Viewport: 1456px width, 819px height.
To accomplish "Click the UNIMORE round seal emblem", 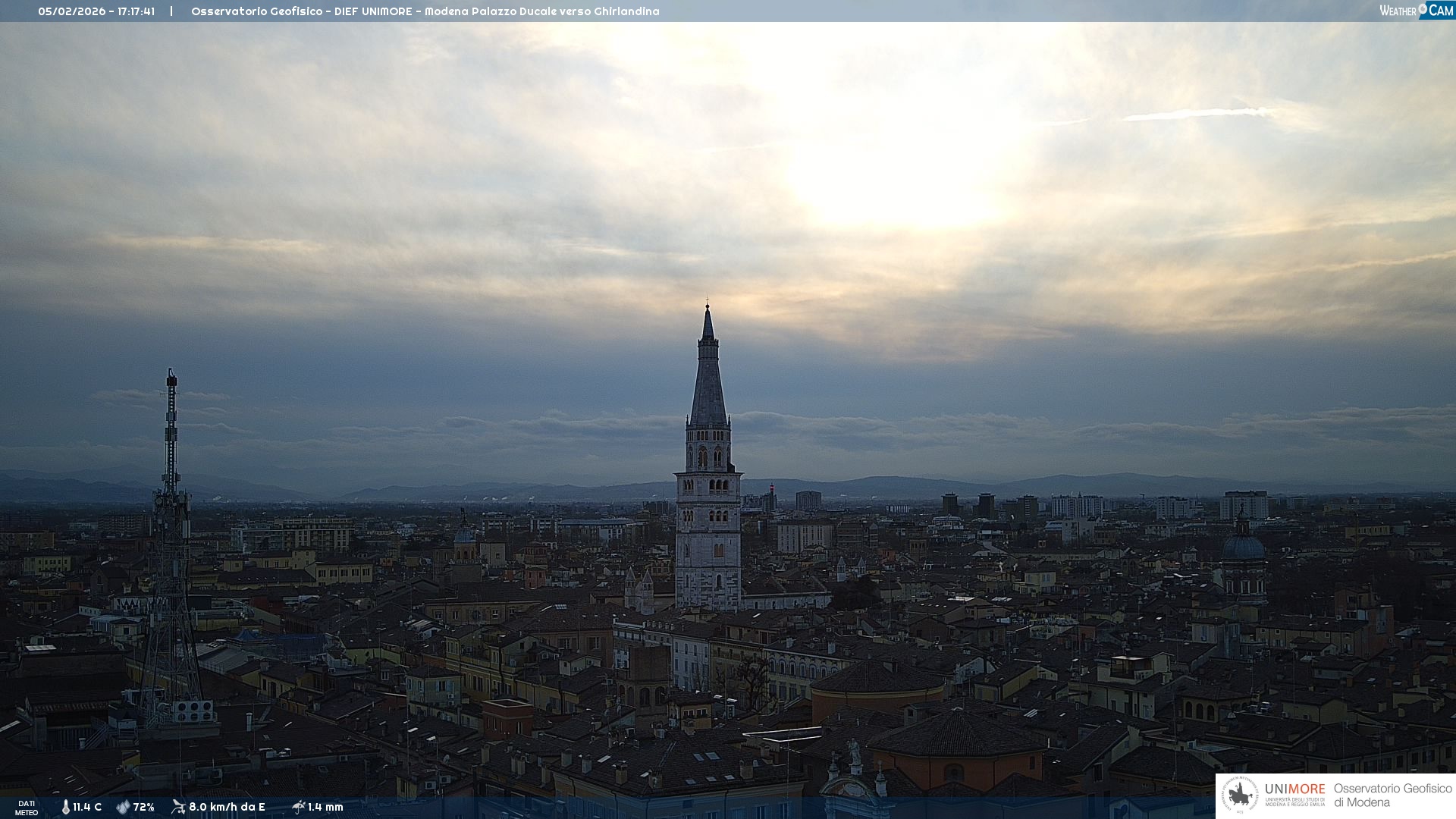I will (1240, 795).
